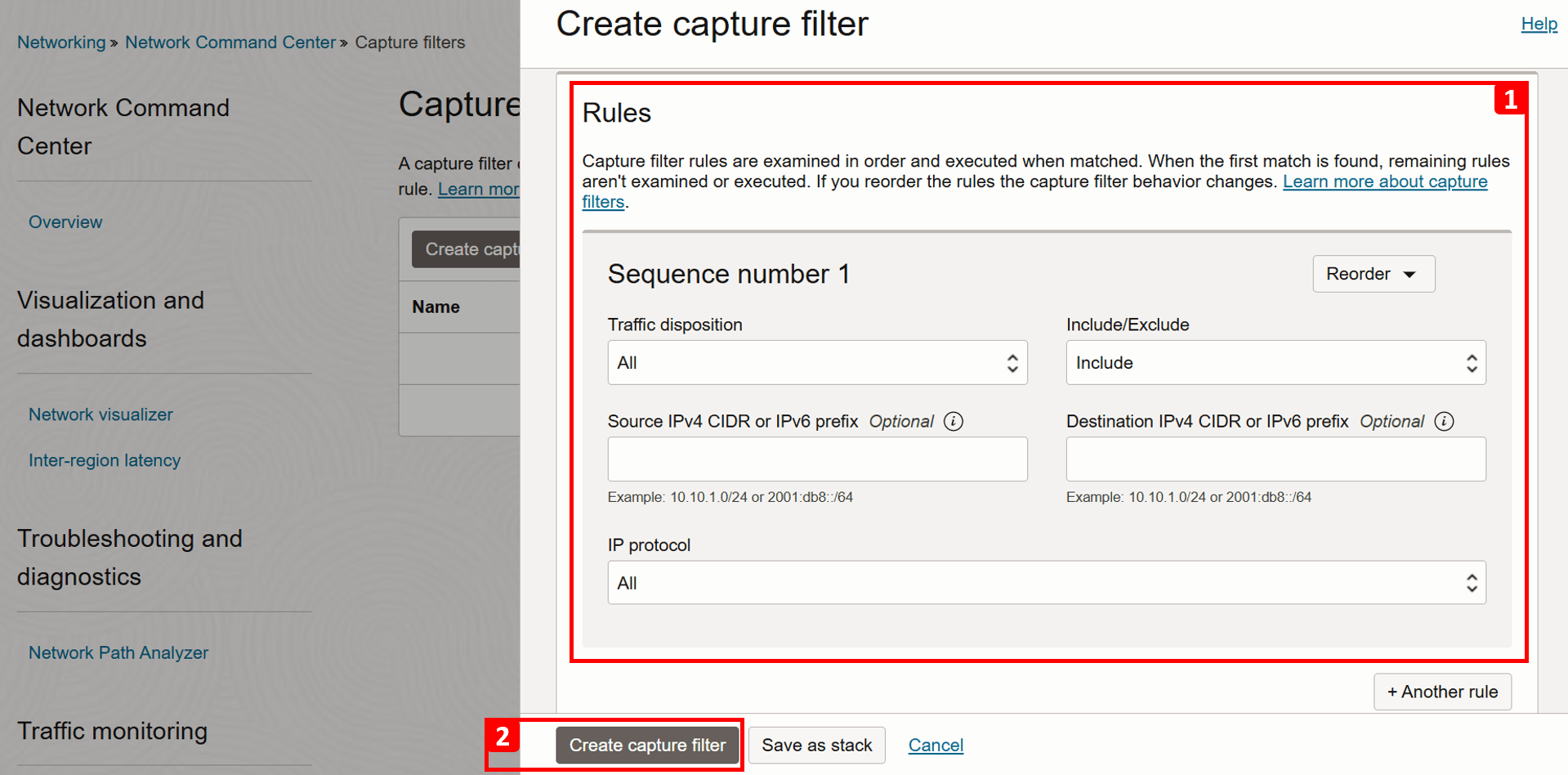Click the Destination IPv4 CIDR input field
This screenshot has height=775, width=1568.
pos(1275,459)
